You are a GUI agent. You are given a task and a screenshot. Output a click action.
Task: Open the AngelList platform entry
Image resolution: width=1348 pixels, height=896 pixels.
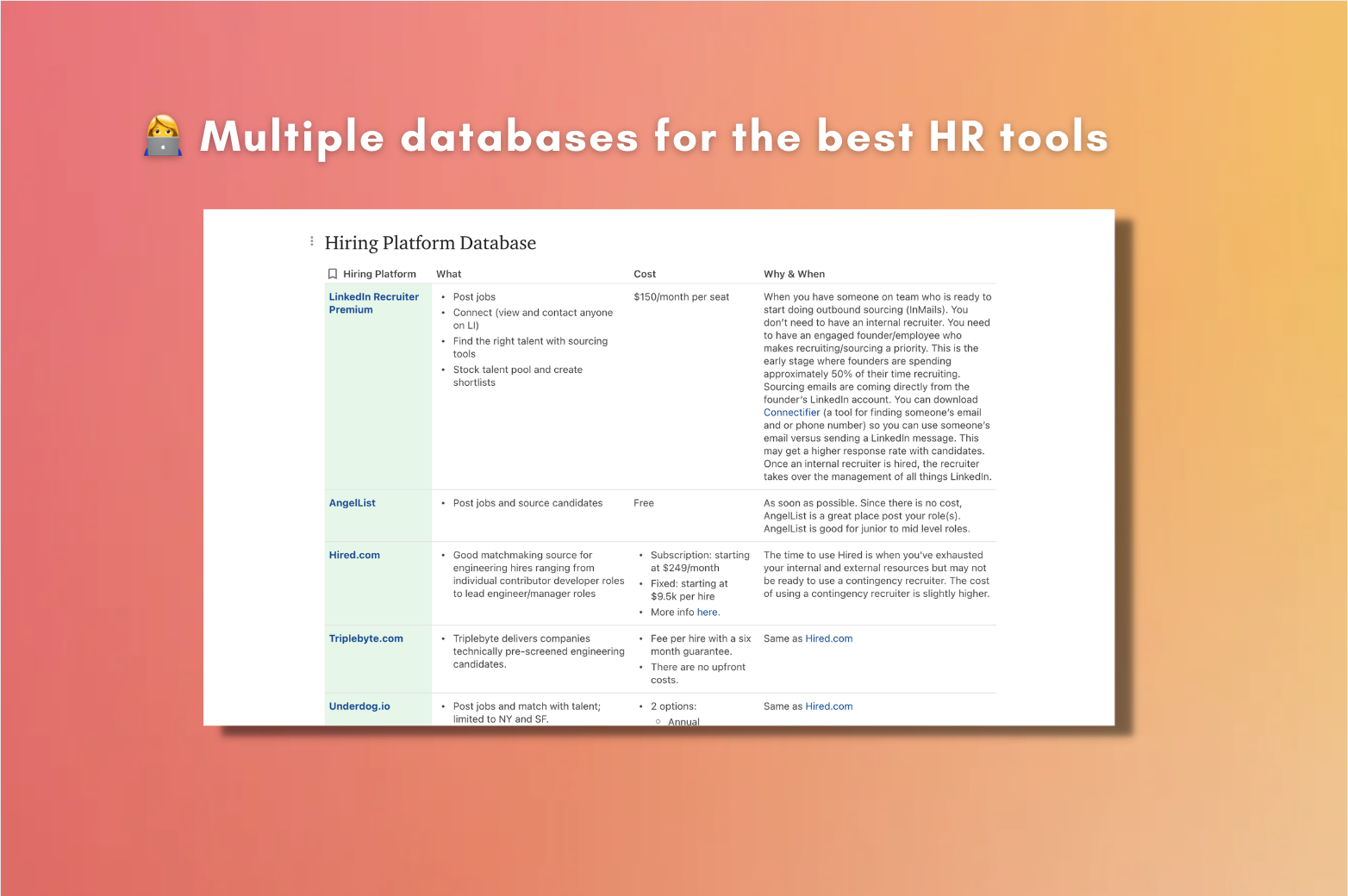pos(352,503)
